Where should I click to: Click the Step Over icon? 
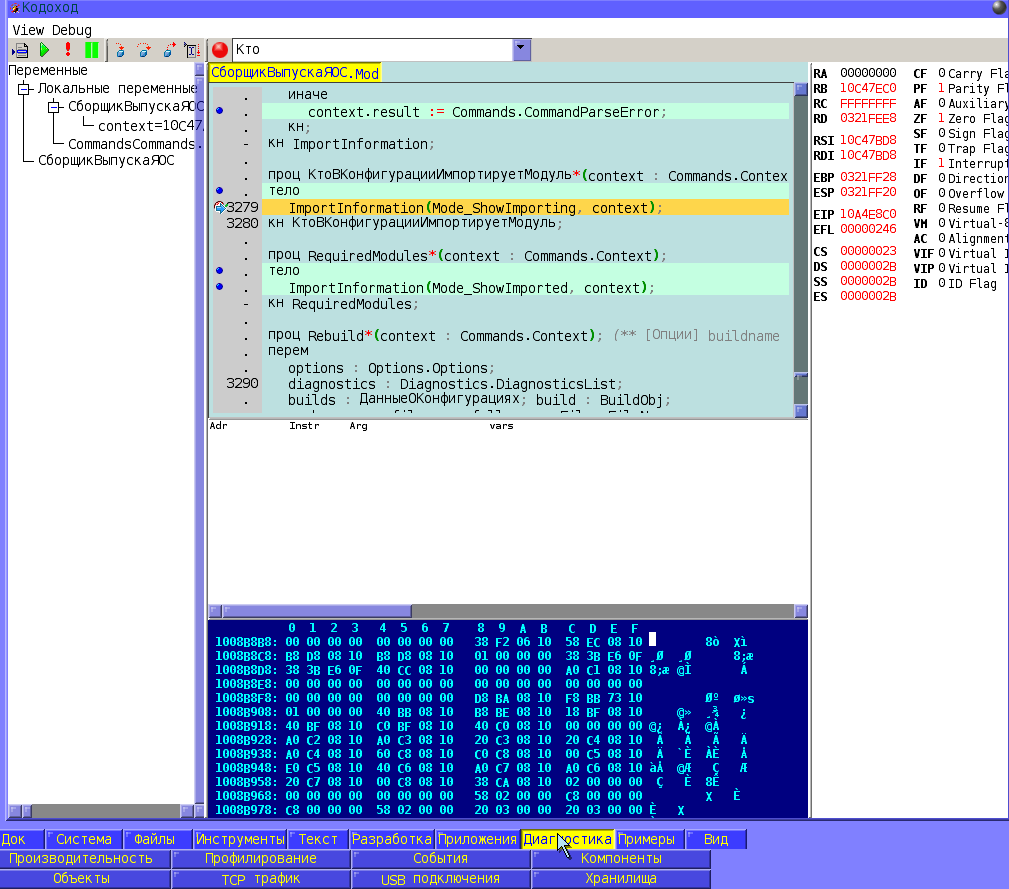tap(144, 50)
